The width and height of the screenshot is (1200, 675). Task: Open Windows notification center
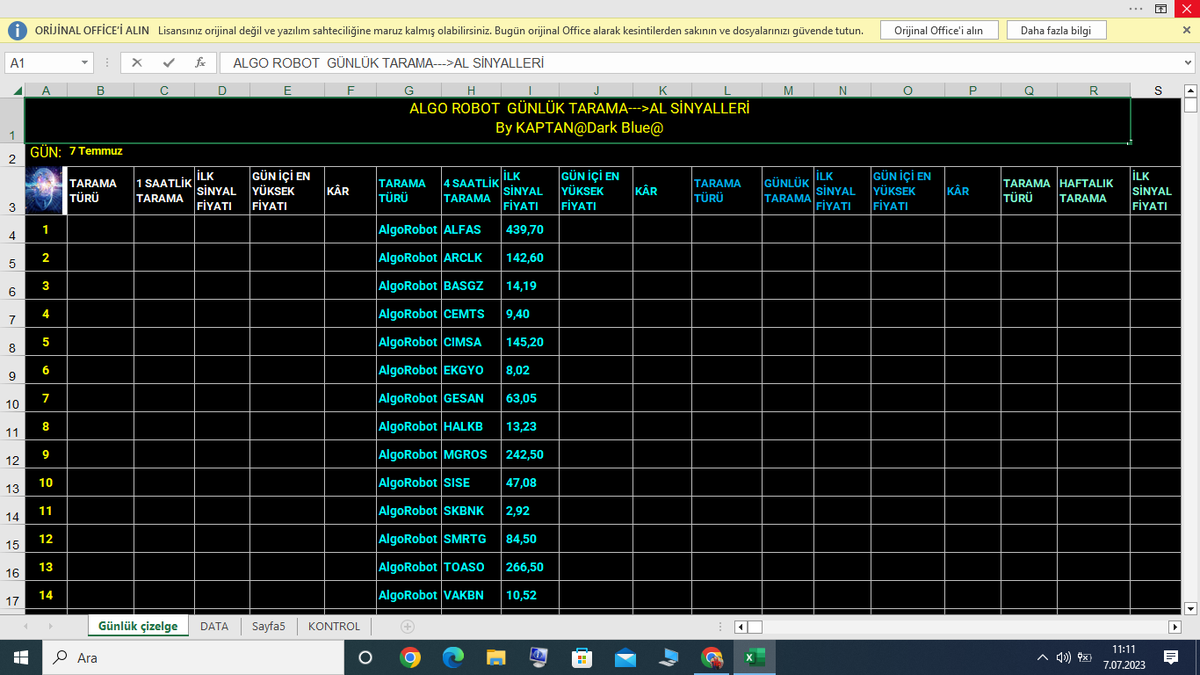click(1171, 657)
